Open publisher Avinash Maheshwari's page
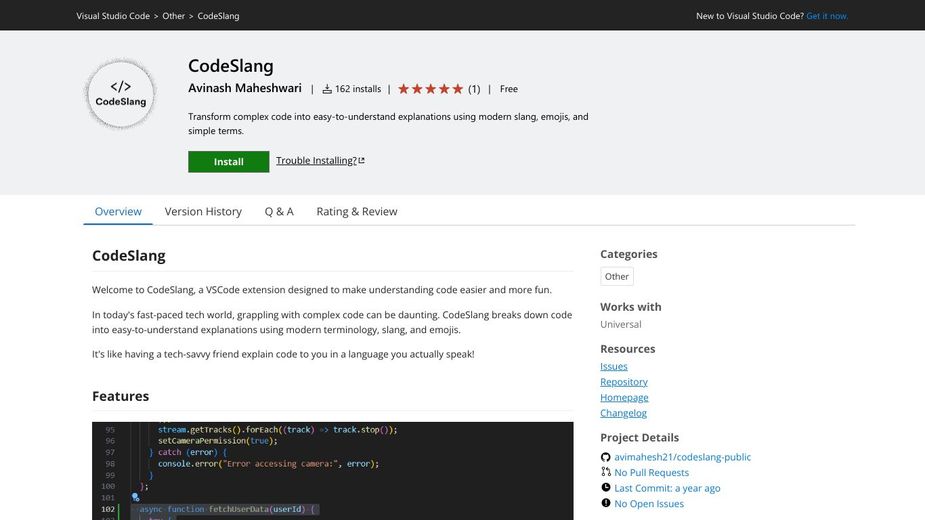Viewport: 925px width, 520px height. coord(245,88)
